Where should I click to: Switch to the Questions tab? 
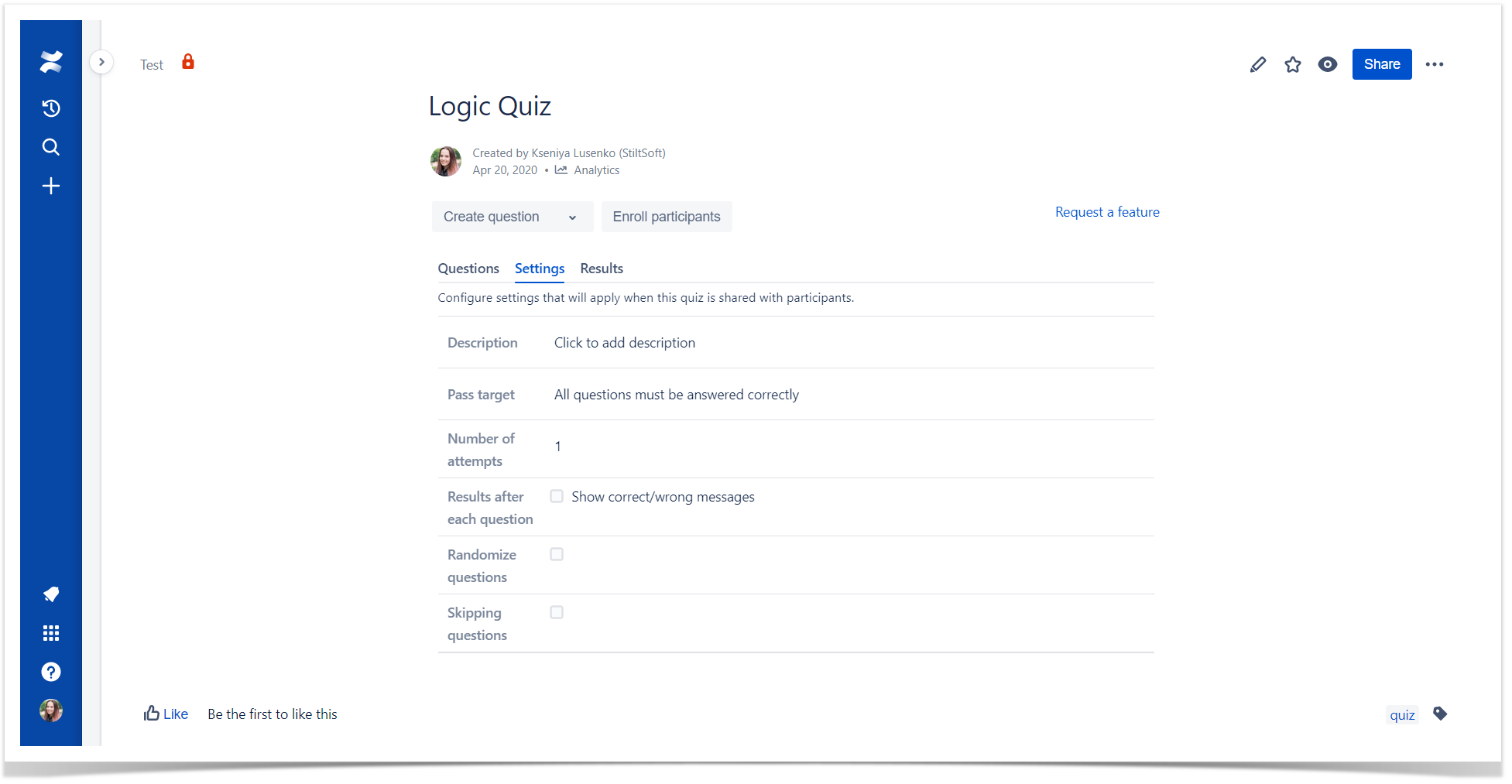pos(468,269)
